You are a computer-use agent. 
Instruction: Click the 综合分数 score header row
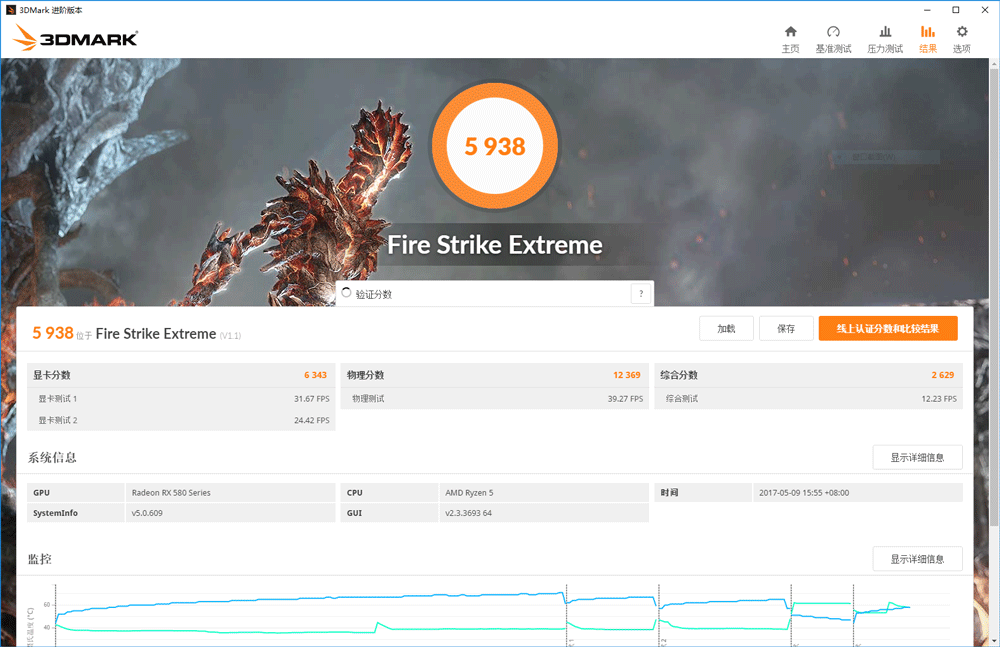(808, 375)
